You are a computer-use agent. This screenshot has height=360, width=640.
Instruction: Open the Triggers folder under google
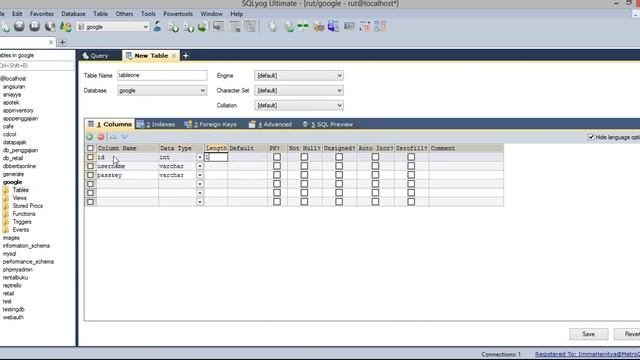tap(22, 222)
